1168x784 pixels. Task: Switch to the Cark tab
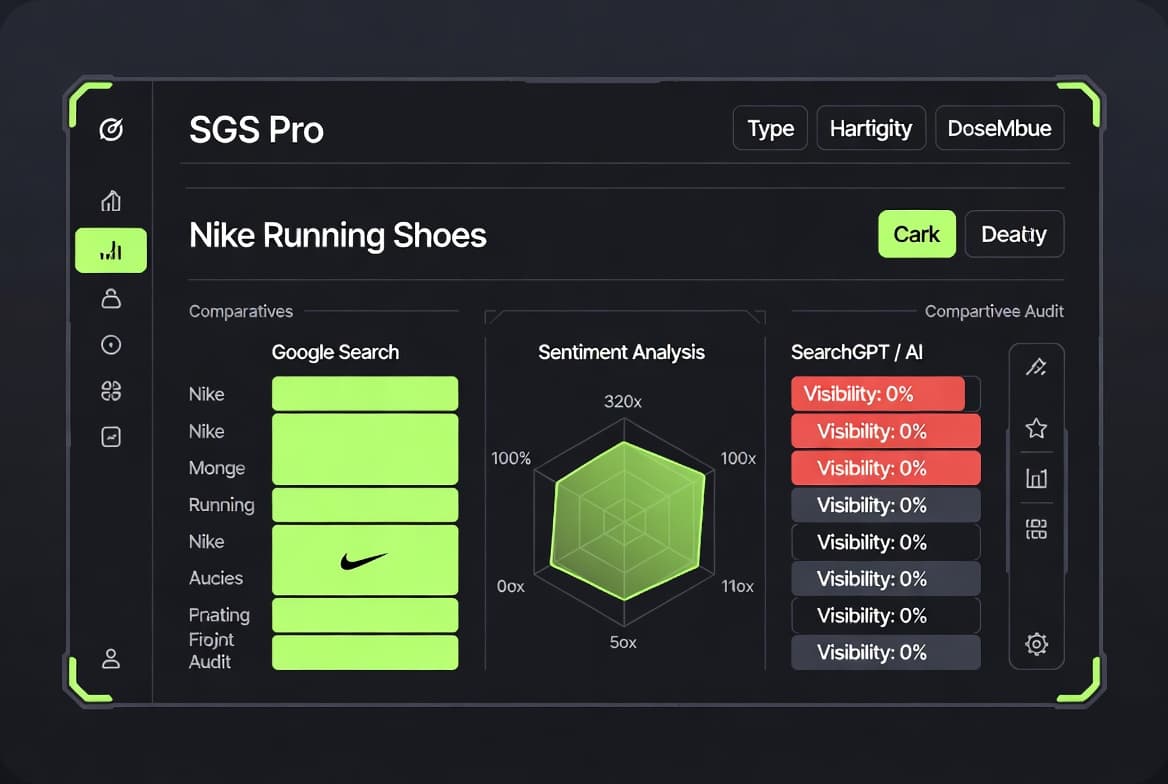coord(916,234)
